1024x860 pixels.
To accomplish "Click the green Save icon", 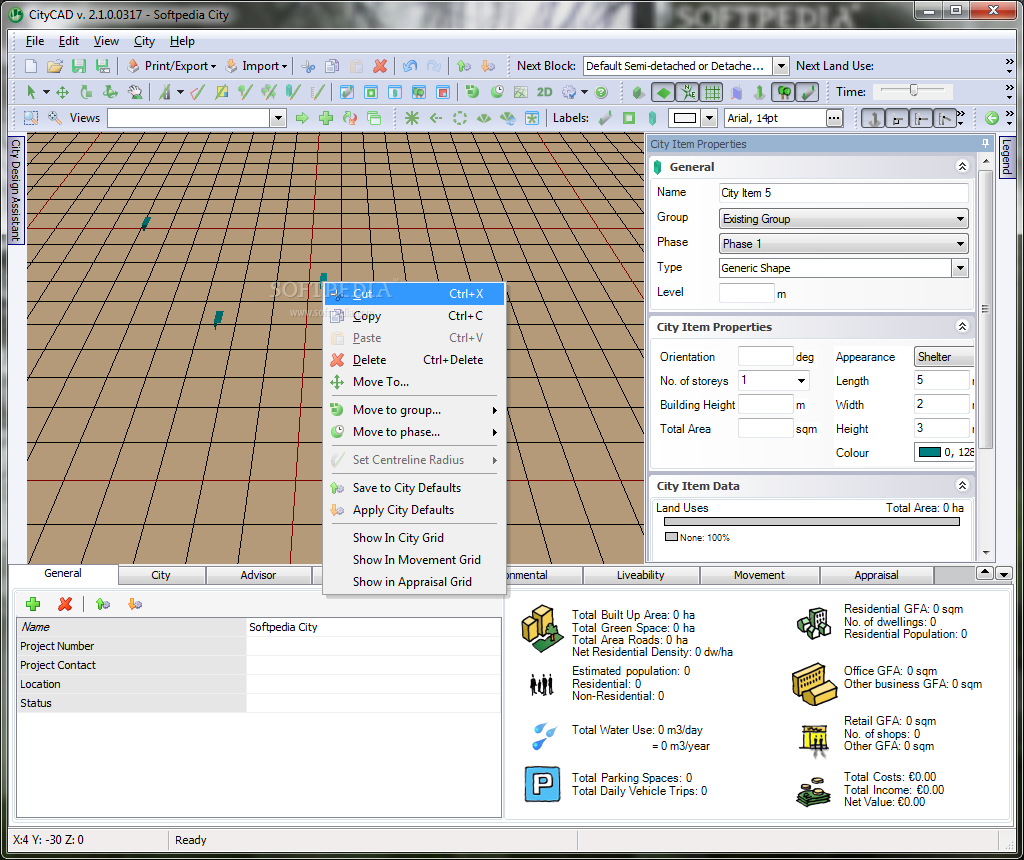I will pos(79,66).
